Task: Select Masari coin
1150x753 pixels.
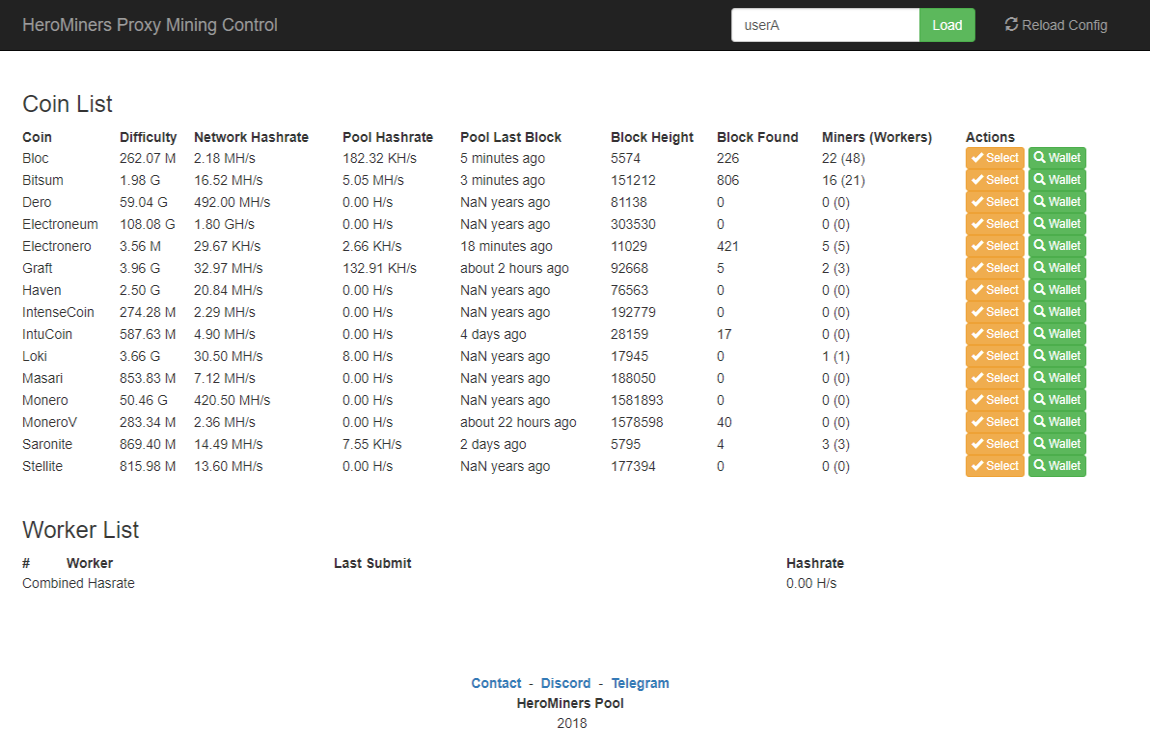Action: coord(995,378)
